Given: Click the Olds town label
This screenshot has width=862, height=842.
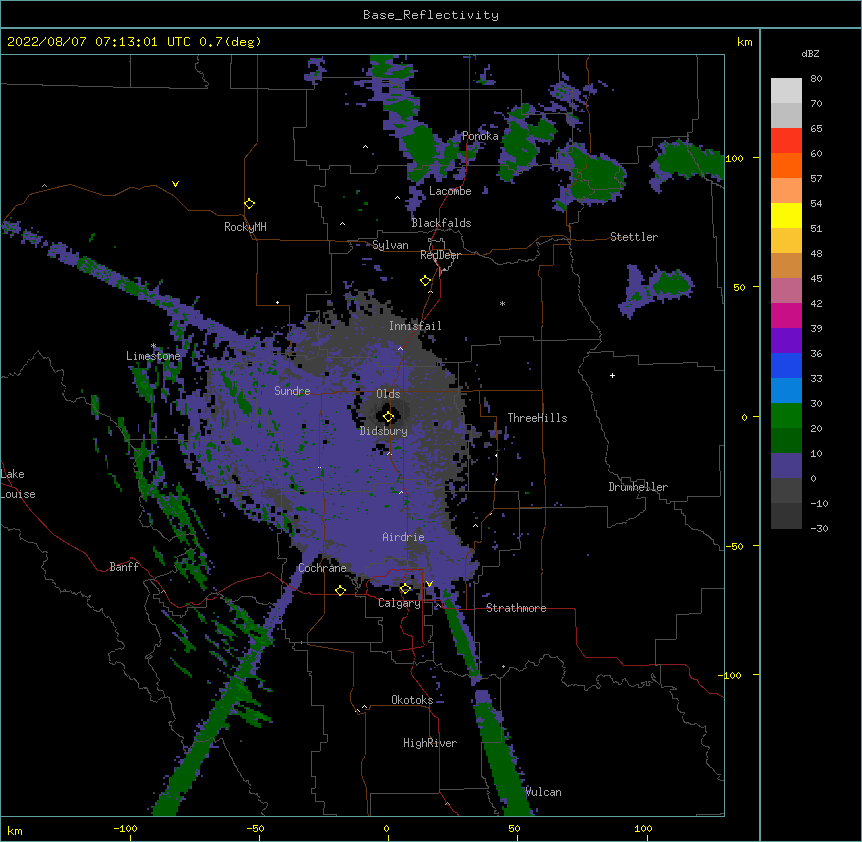Looking at the screenshot, I should 388,394.
